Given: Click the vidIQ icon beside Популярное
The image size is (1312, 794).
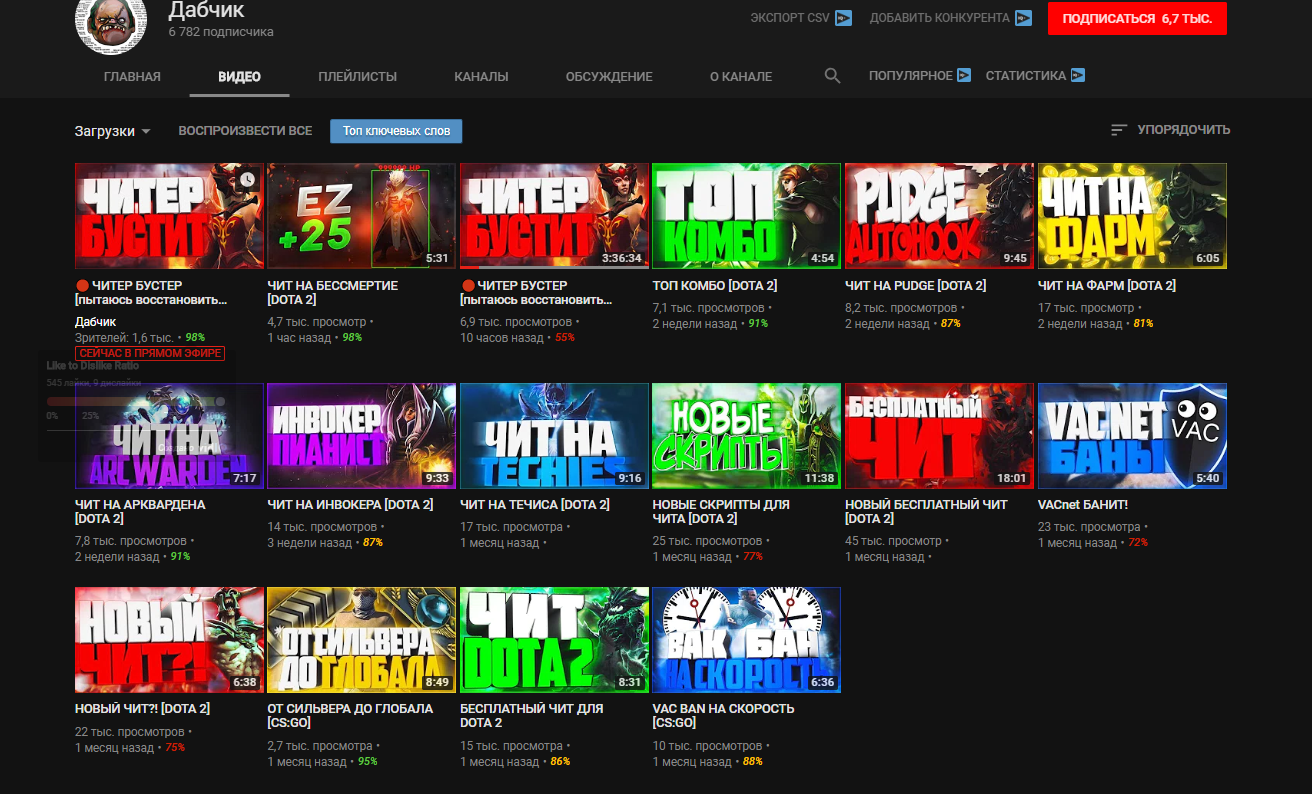Looking at the screenshot, I should pyautogui.click(x=964, y=75).
